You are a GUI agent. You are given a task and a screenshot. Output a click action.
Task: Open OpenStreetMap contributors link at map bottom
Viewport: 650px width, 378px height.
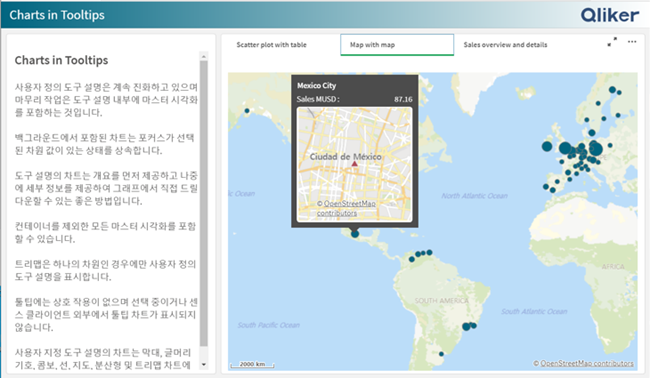587,363
